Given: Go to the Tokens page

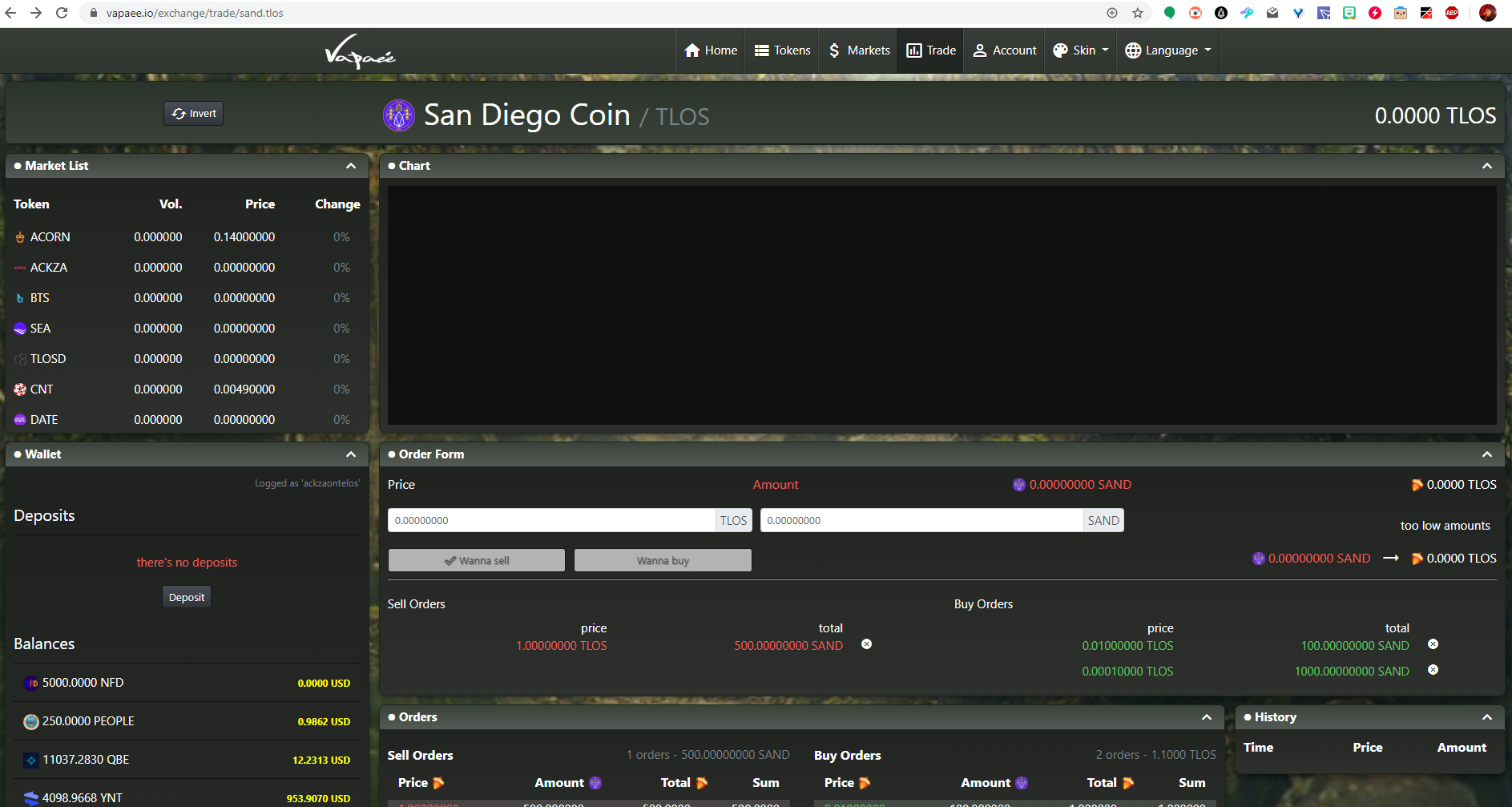Looking at the screenshot, I should [x=782, y=50].
